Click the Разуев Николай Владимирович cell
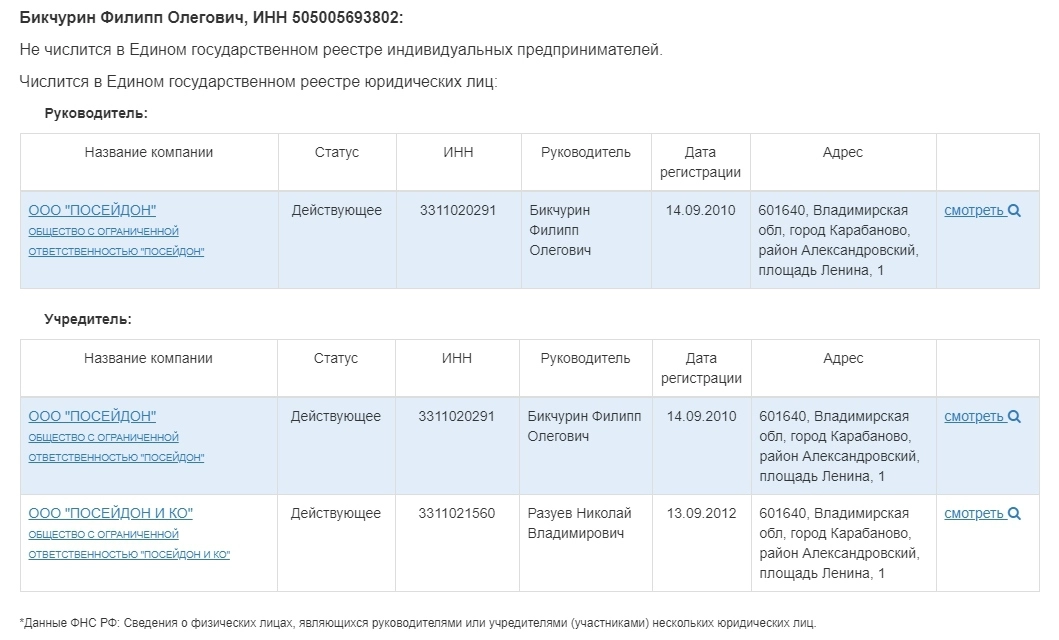 coord(579,523)
